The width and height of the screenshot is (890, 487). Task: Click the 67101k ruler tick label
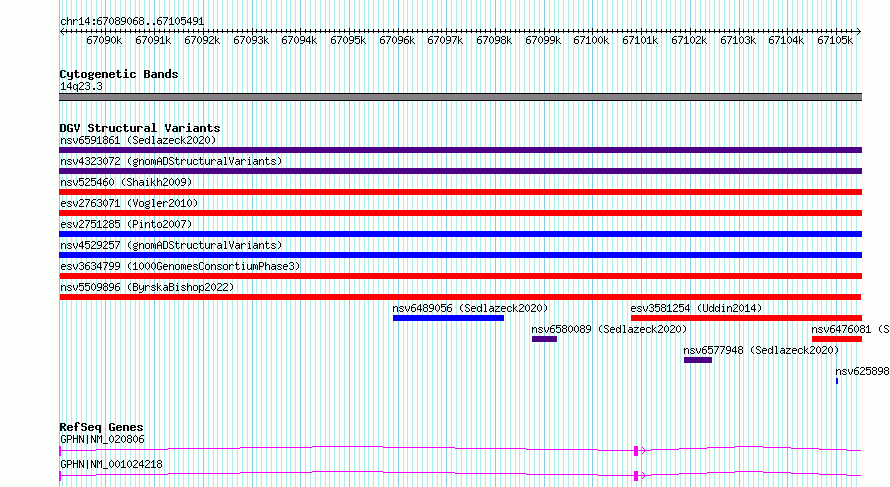640,40
